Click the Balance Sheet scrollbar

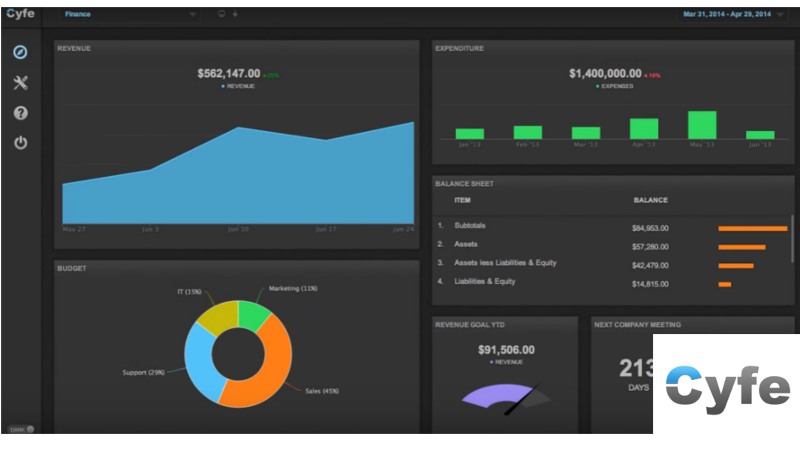pyautogui.click(x=793, y=235)
